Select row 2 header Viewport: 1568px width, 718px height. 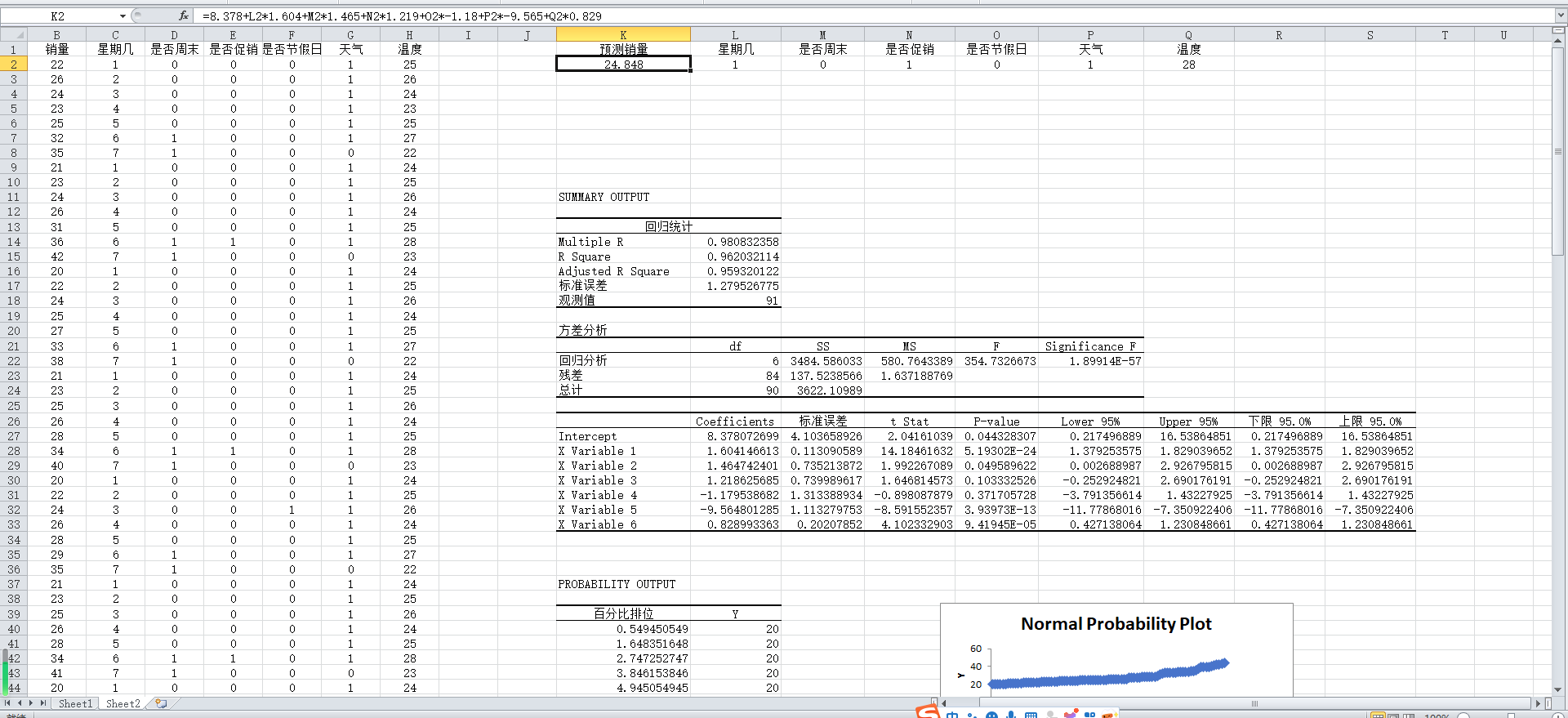point(14,65)
